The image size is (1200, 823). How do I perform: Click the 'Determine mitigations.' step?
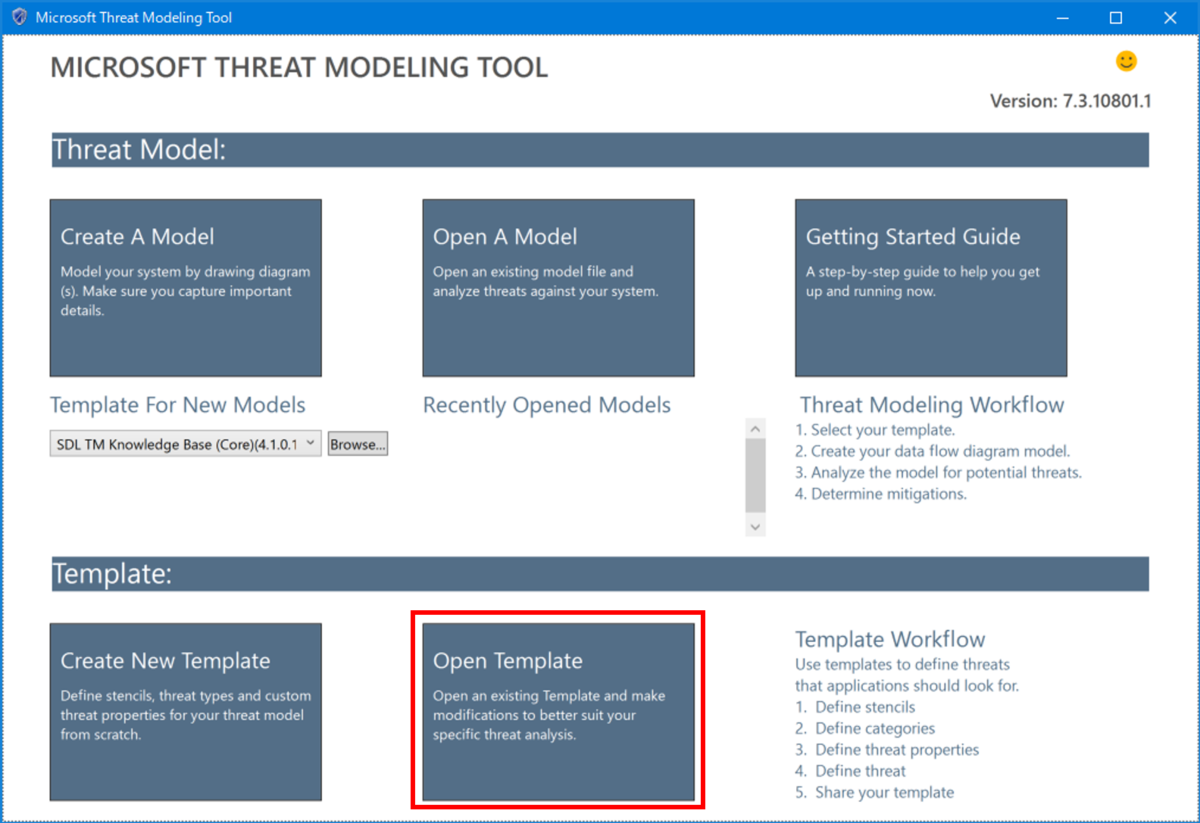(881, 494)
